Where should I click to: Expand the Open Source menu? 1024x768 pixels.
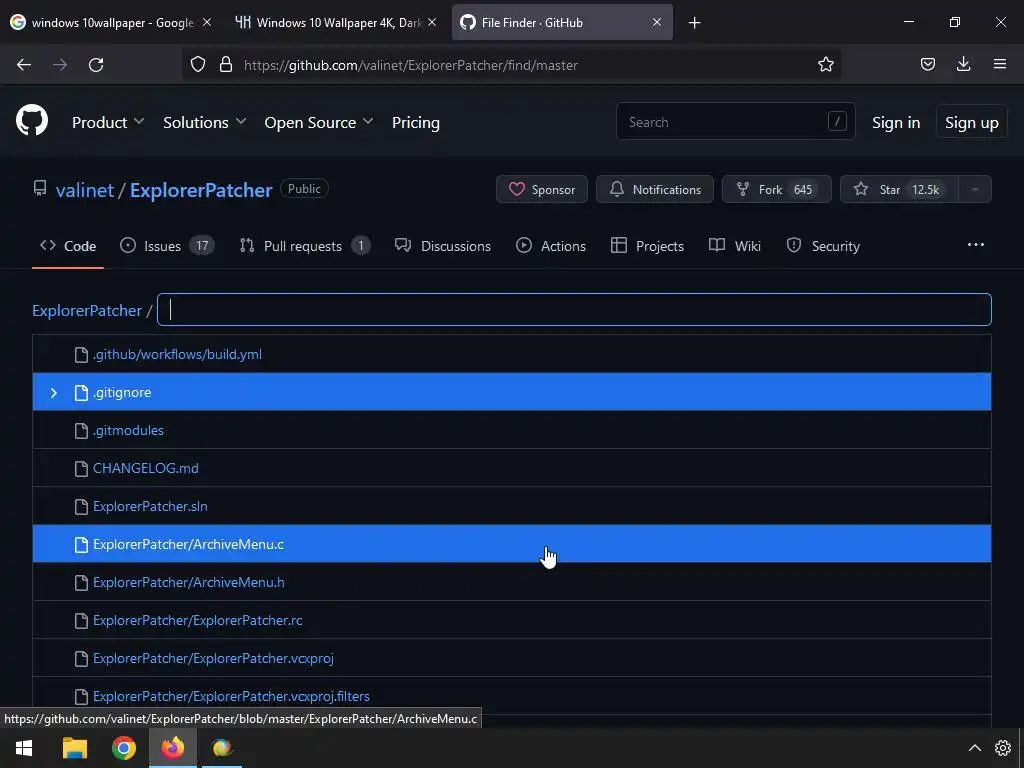click(x=319, y=122)
